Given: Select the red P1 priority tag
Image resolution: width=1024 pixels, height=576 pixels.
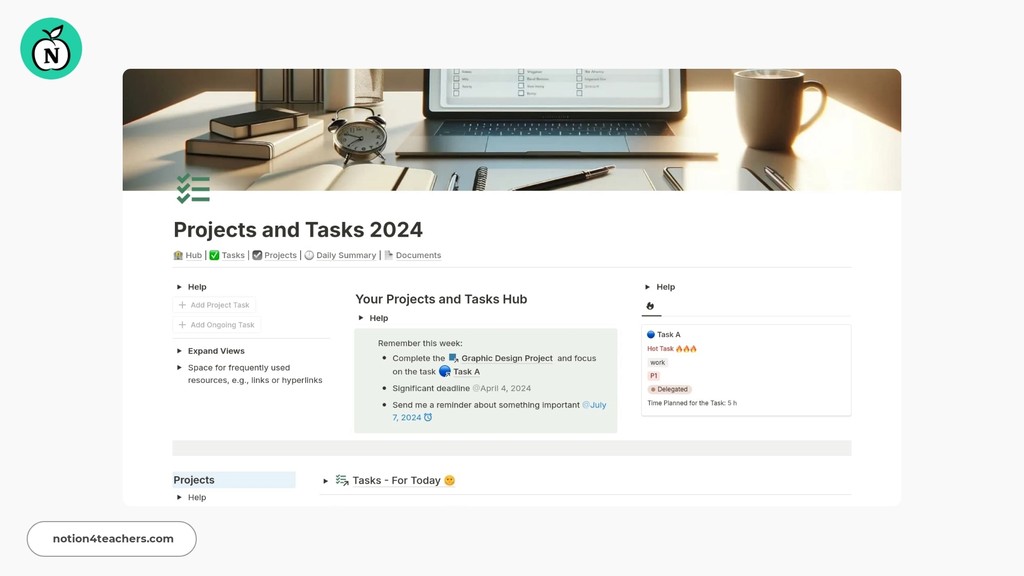Looking at the screenshot, I should point(652,375).
